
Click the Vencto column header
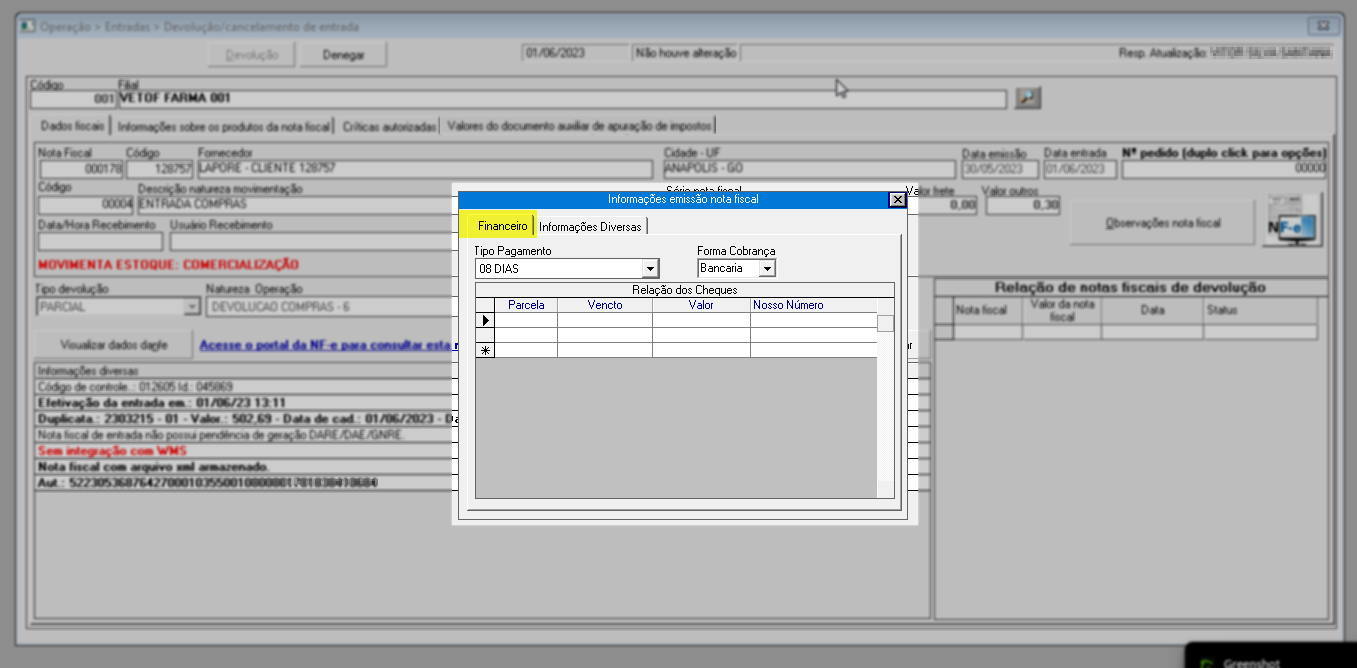pyautogui.click(x=604, y=305)
